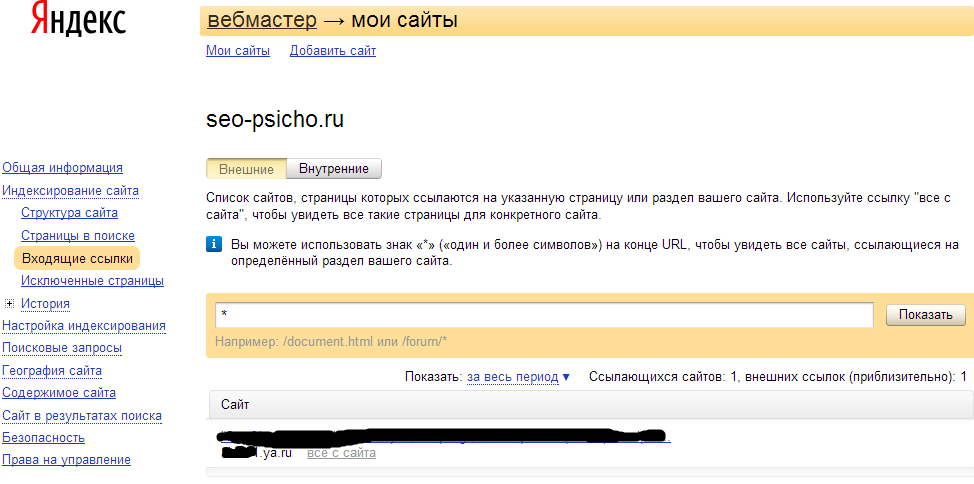974x484 pixels.
Task: Click the Яндекс logo
Action: coord(78,19)
